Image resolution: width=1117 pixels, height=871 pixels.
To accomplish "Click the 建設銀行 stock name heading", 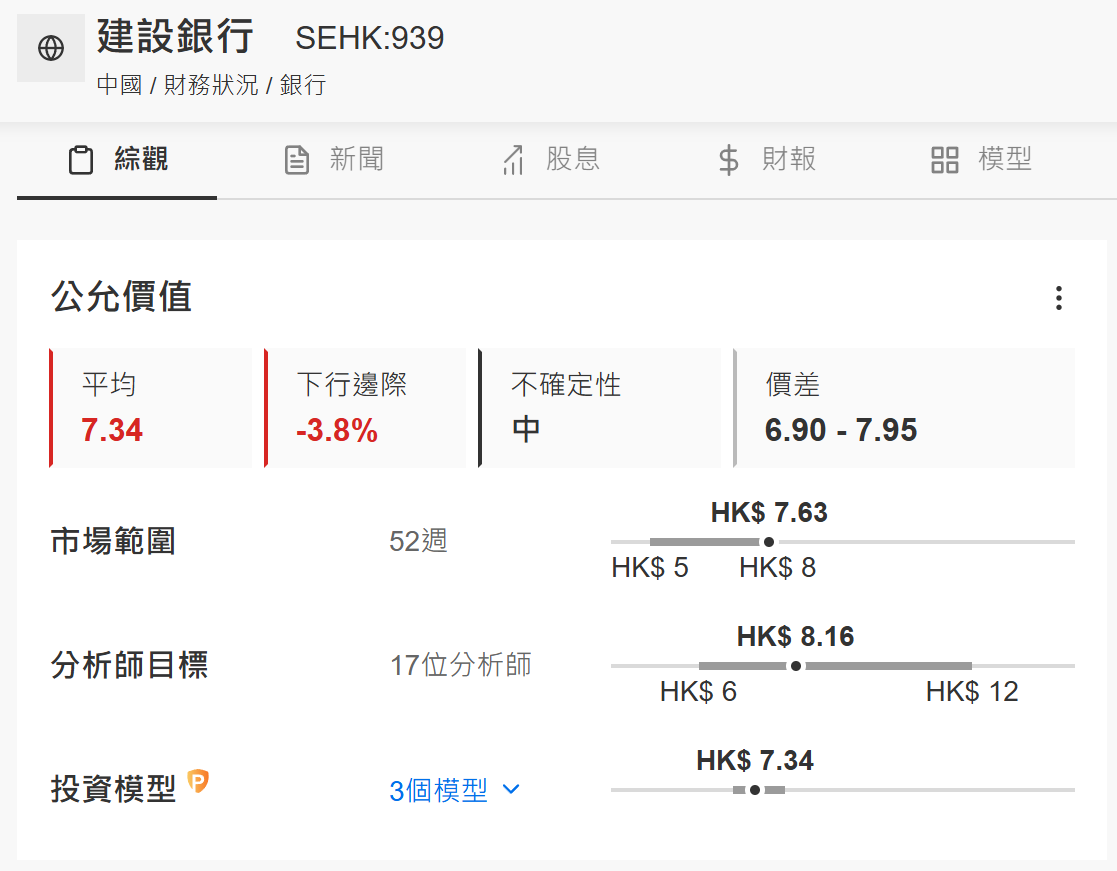I will pyautogui.click(x=175, y=36).
